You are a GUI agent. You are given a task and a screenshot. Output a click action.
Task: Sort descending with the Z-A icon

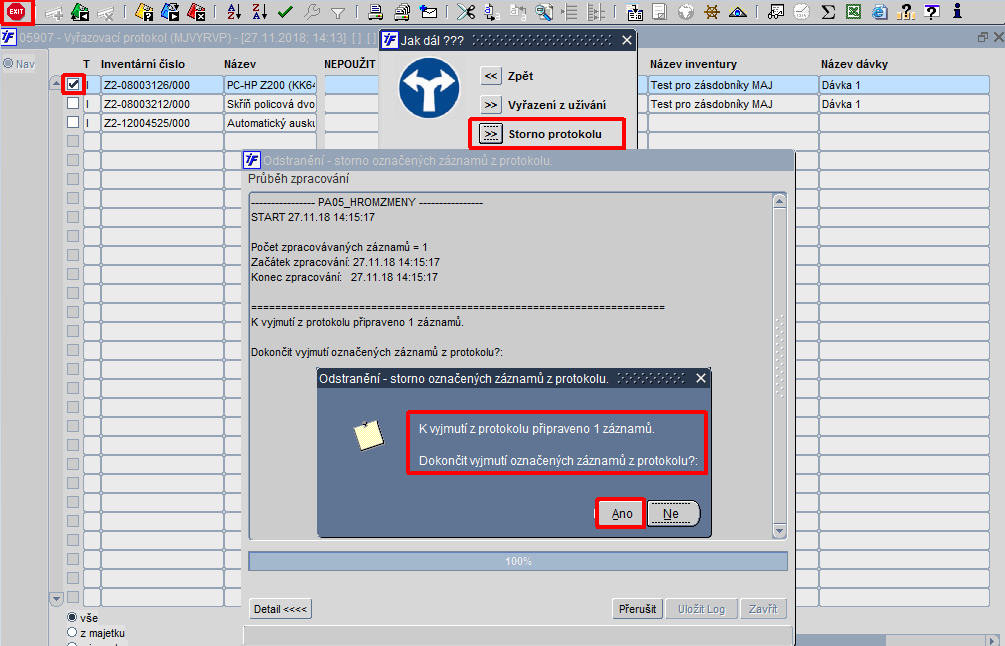pyautogui.click(x=260, y=12)
